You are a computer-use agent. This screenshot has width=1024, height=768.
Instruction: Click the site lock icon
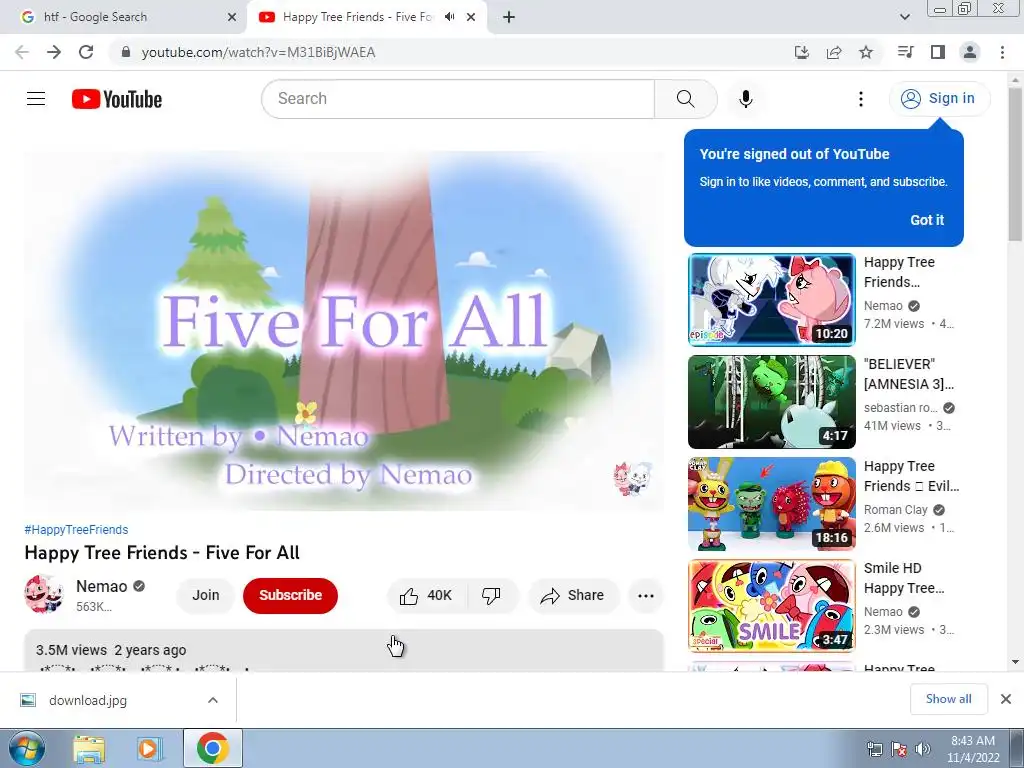126,52
